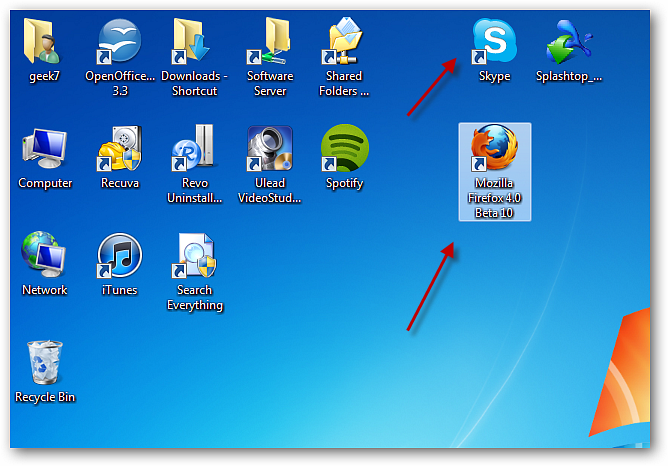Select the geek7 user folder icon
This screenshot has width=668, height=466.
43,41
